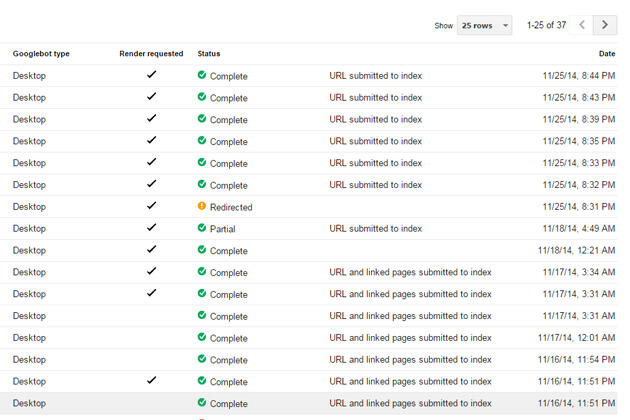Image resolution: width=630 pixels, height=420 pixels.
Task: Sort by the Date column header
Action: 606,54
